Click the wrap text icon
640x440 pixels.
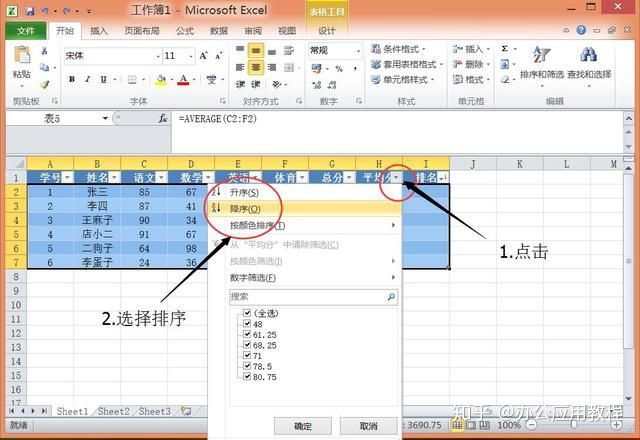tap(289, 51)
